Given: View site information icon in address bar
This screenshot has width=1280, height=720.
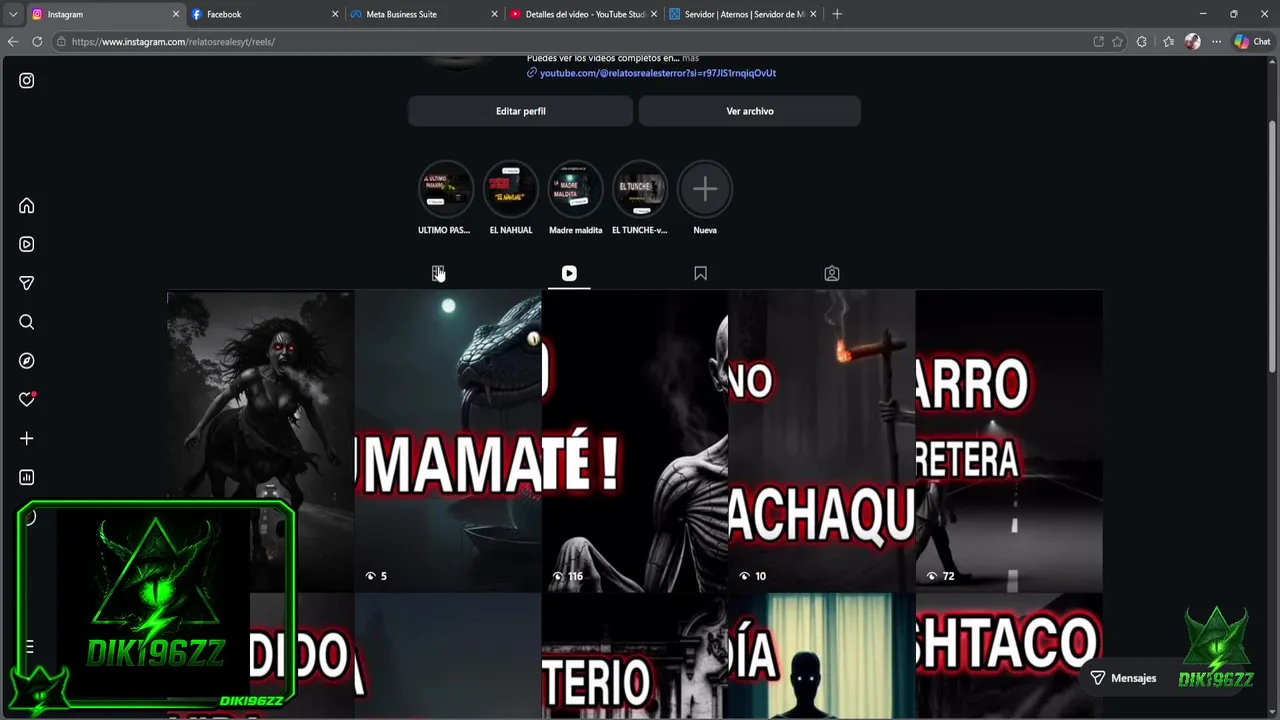Looking at the screenshot, I should [61, 42].
